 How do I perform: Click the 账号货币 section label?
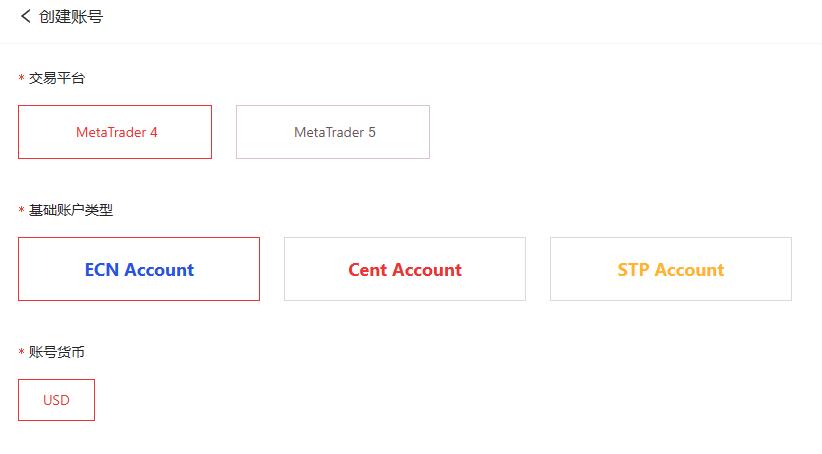pos(57,352)
